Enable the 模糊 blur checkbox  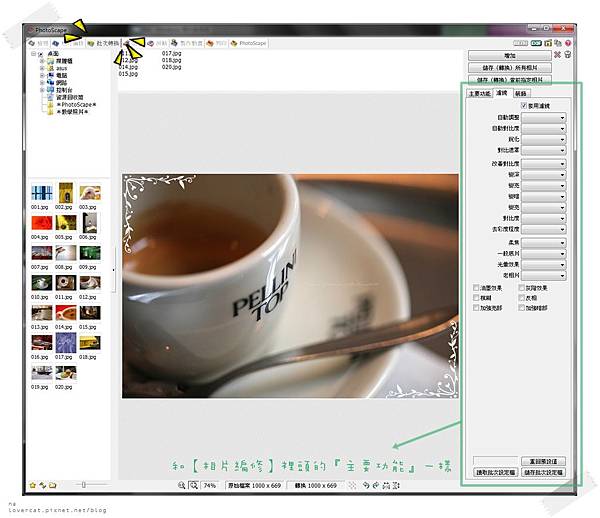point(476,298)
